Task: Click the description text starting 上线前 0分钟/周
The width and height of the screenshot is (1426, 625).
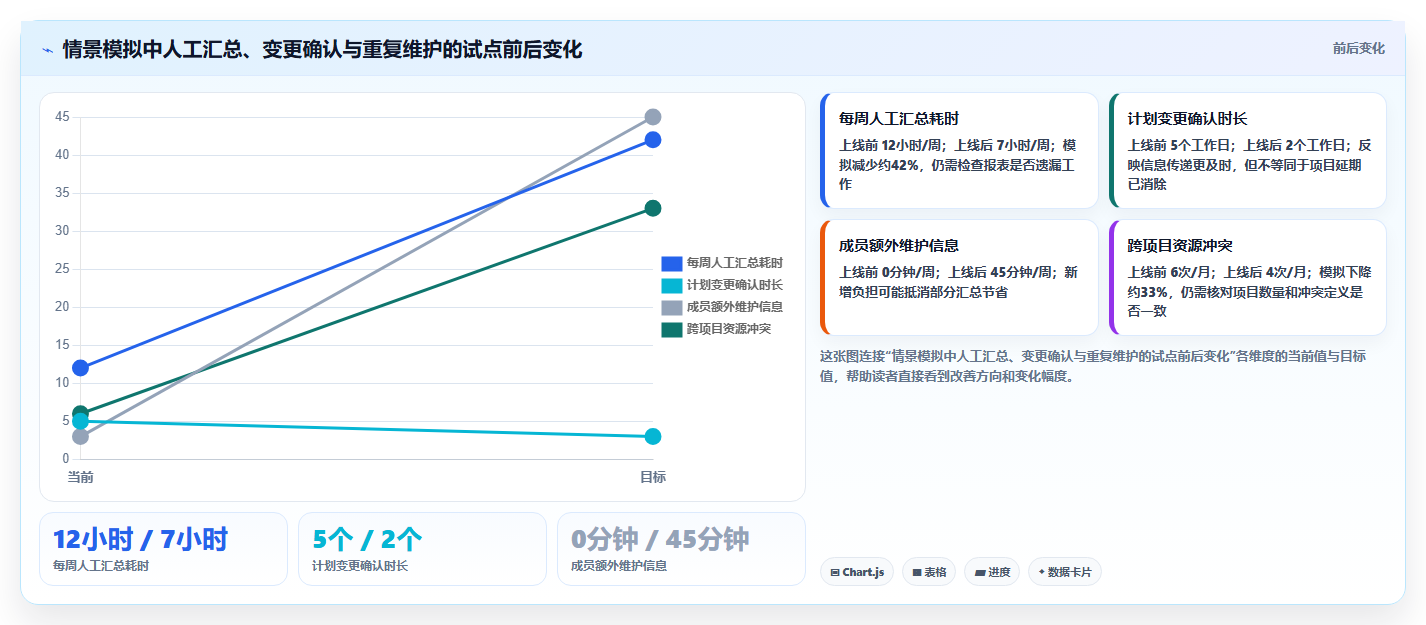Action: point(958,282)
